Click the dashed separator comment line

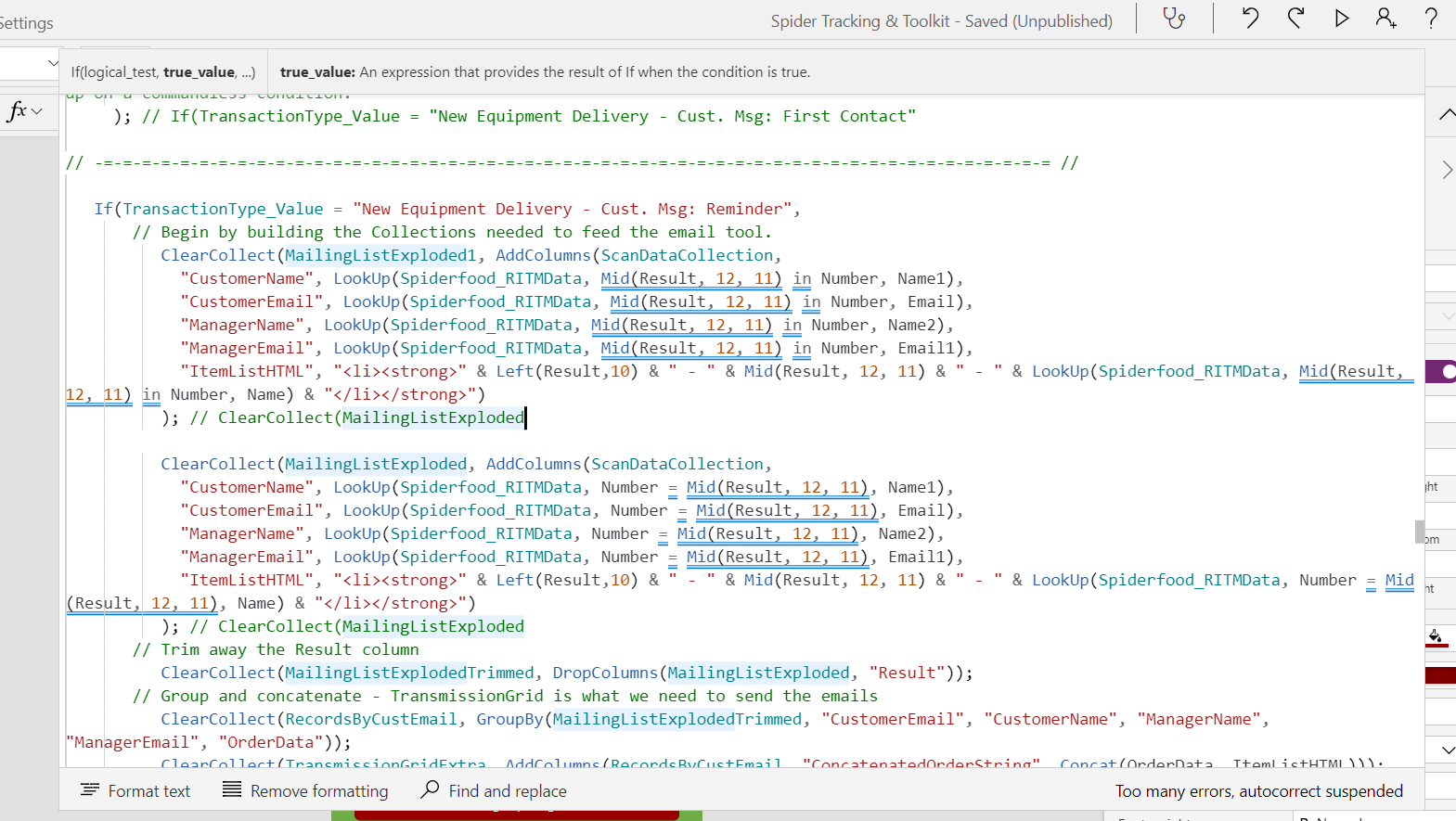572,162
